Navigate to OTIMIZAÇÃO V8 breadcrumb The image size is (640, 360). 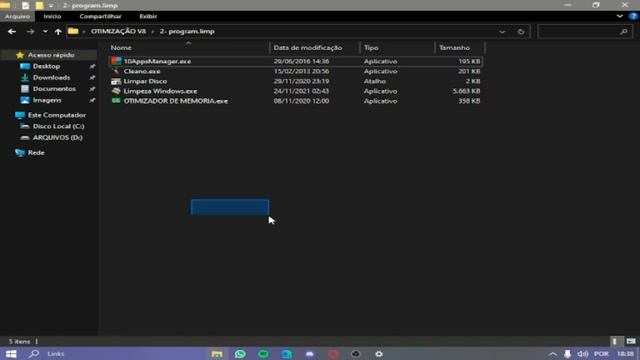point(118,31)
